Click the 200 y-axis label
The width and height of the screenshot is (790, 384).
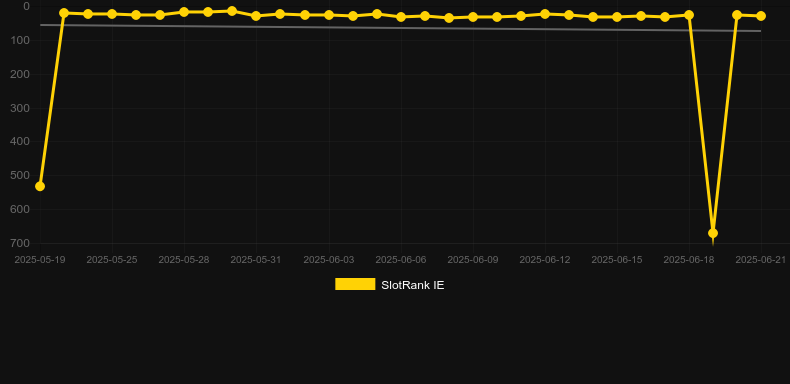coord(20,74)
